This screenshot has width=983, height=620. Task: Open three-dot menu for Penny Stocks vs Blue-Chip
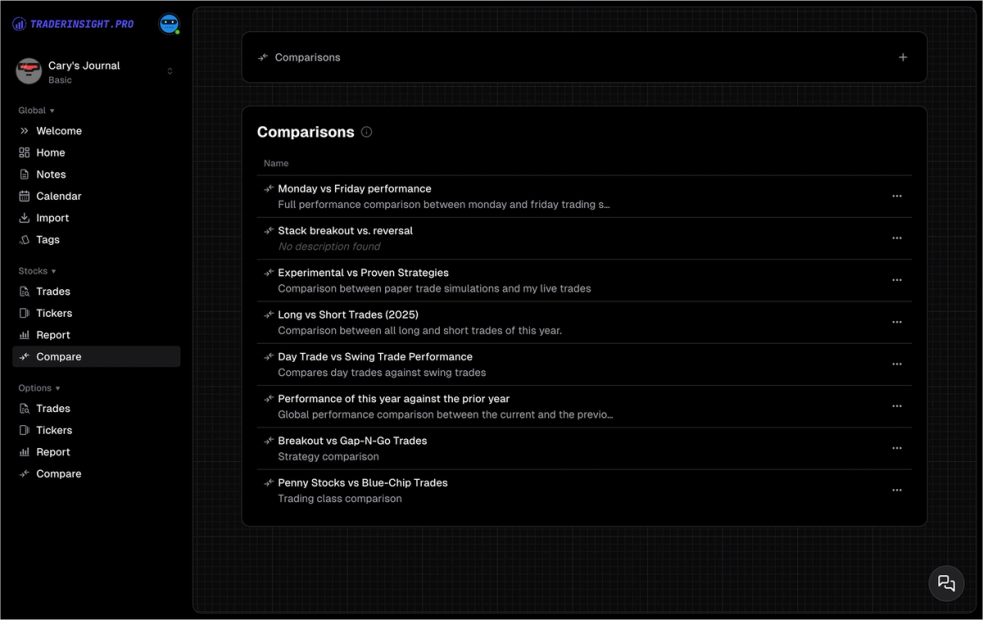(x=897, y=490)
